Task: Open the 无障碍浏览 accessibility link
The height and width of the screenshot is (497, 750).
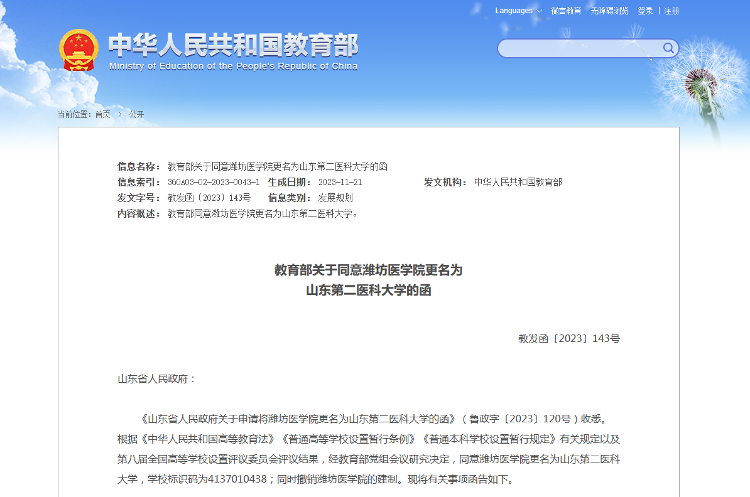Action: point(609,11)
